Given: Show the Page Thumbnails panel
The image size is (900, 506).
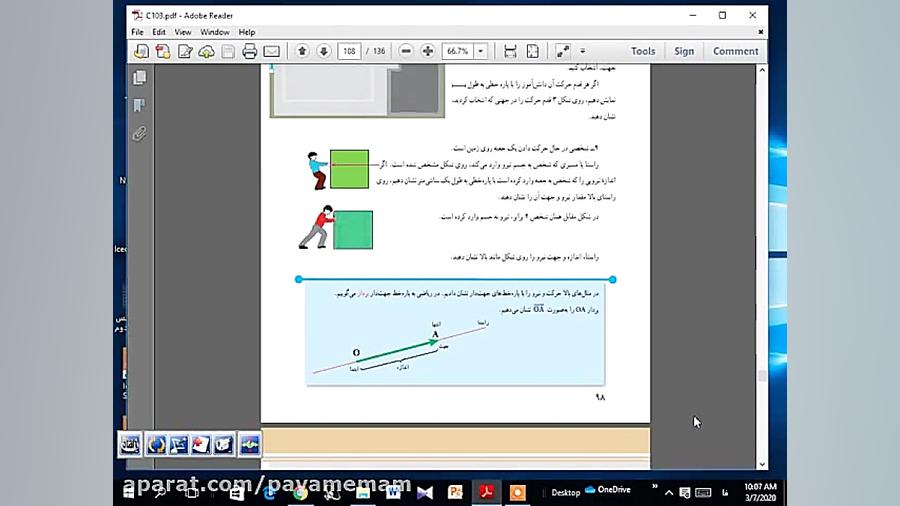Looking at the screenshot, I should [x=139, y=77].
